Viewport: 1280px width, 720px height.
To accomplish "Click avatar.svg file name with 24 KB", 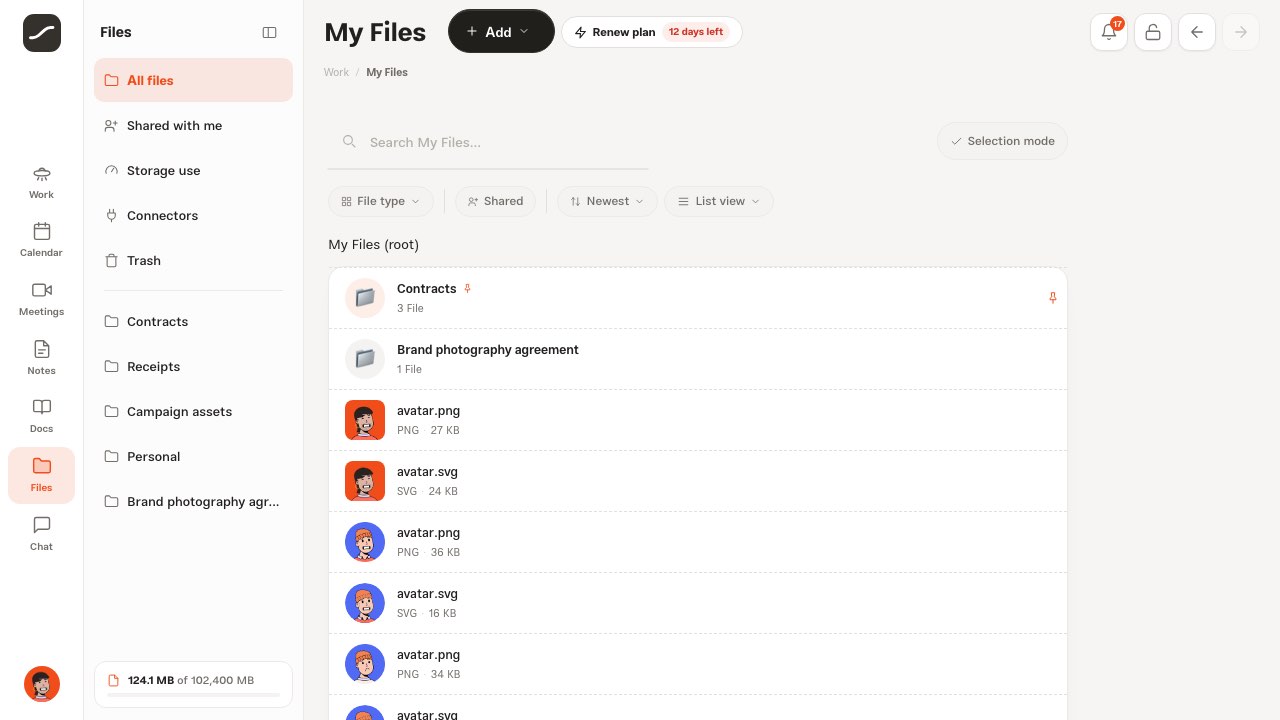I will pos(427,472).
